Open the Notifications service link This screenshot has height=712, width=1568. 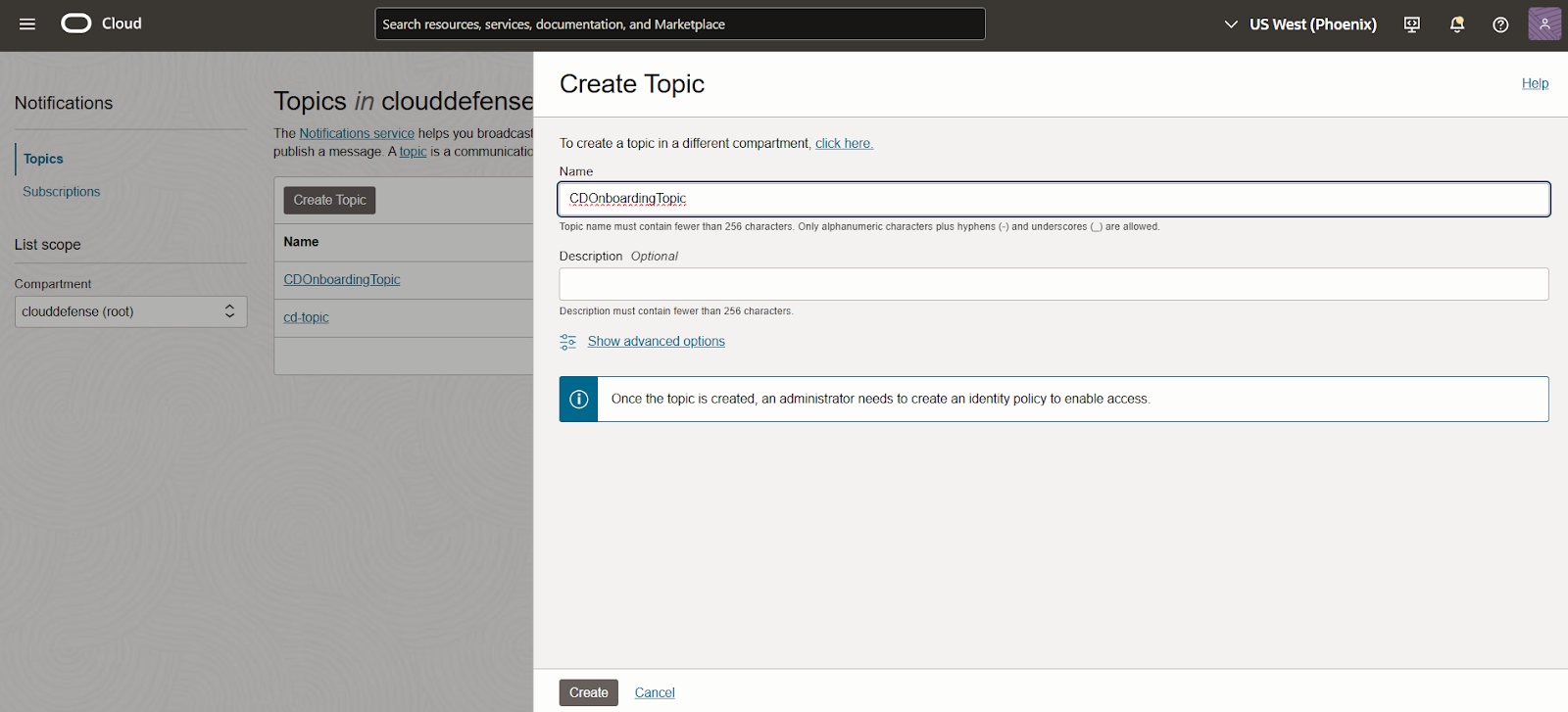pyautogui.click(x=357, y=133)
